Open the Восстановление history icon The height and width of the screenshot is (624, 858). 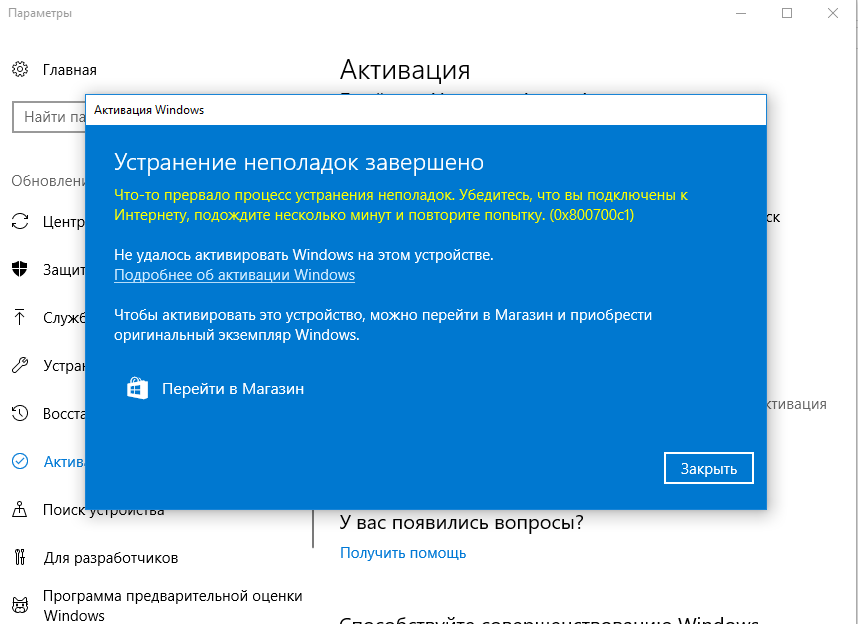(20, 413)
